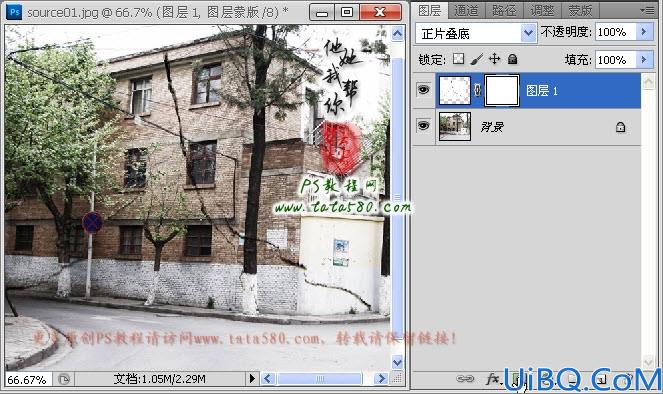Click the horizontal scrollbar thumb
Viewport: 663px width, 394px height.
[x=320, y=378]
